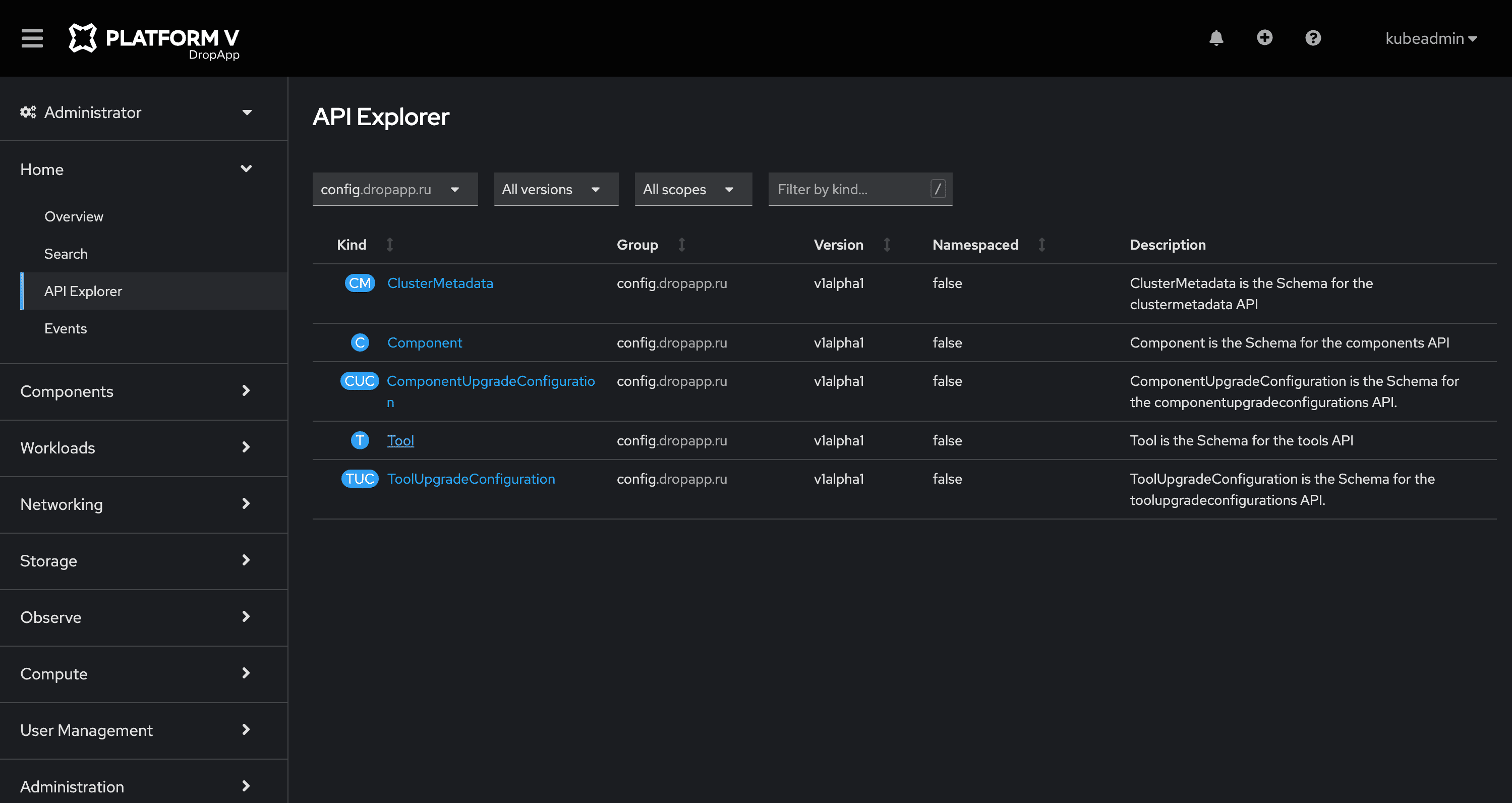Click the slash shortcut hint icon
1512x803 pixels.
938,189
